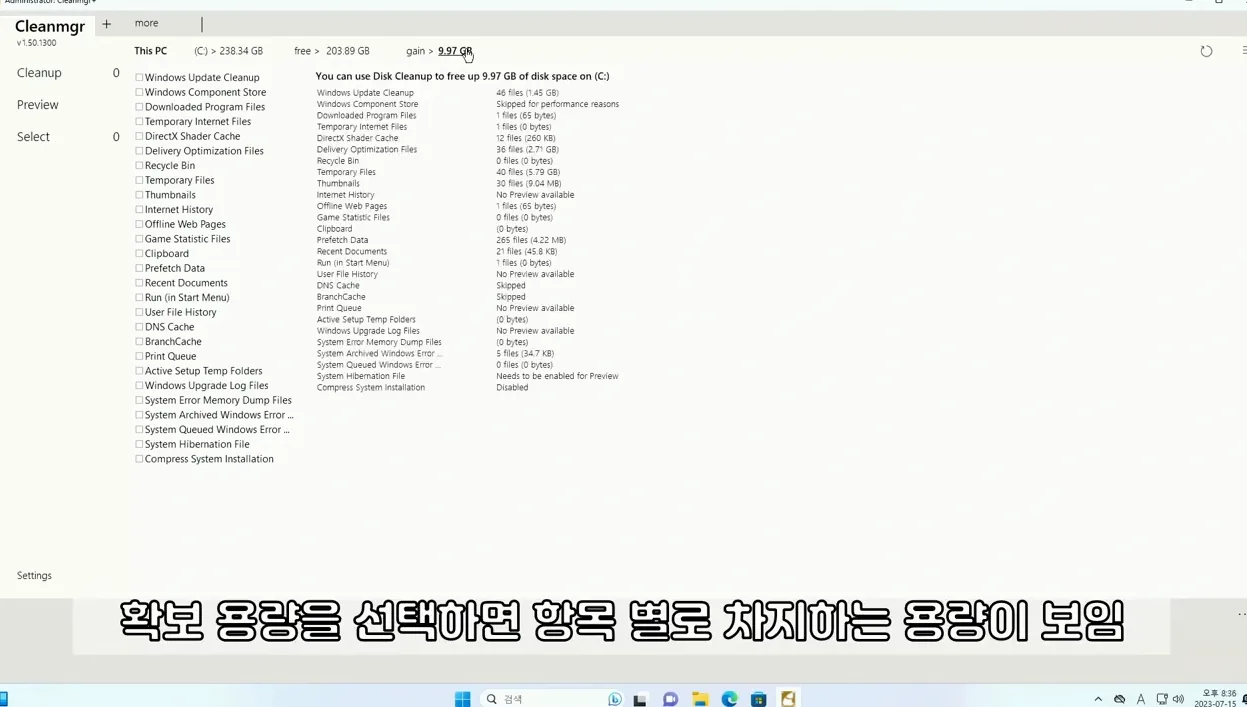Check the System Hibernation File checkbox
Image resolution: width=1247 pixels, height=707 pixels.
[x=139, y=444]
